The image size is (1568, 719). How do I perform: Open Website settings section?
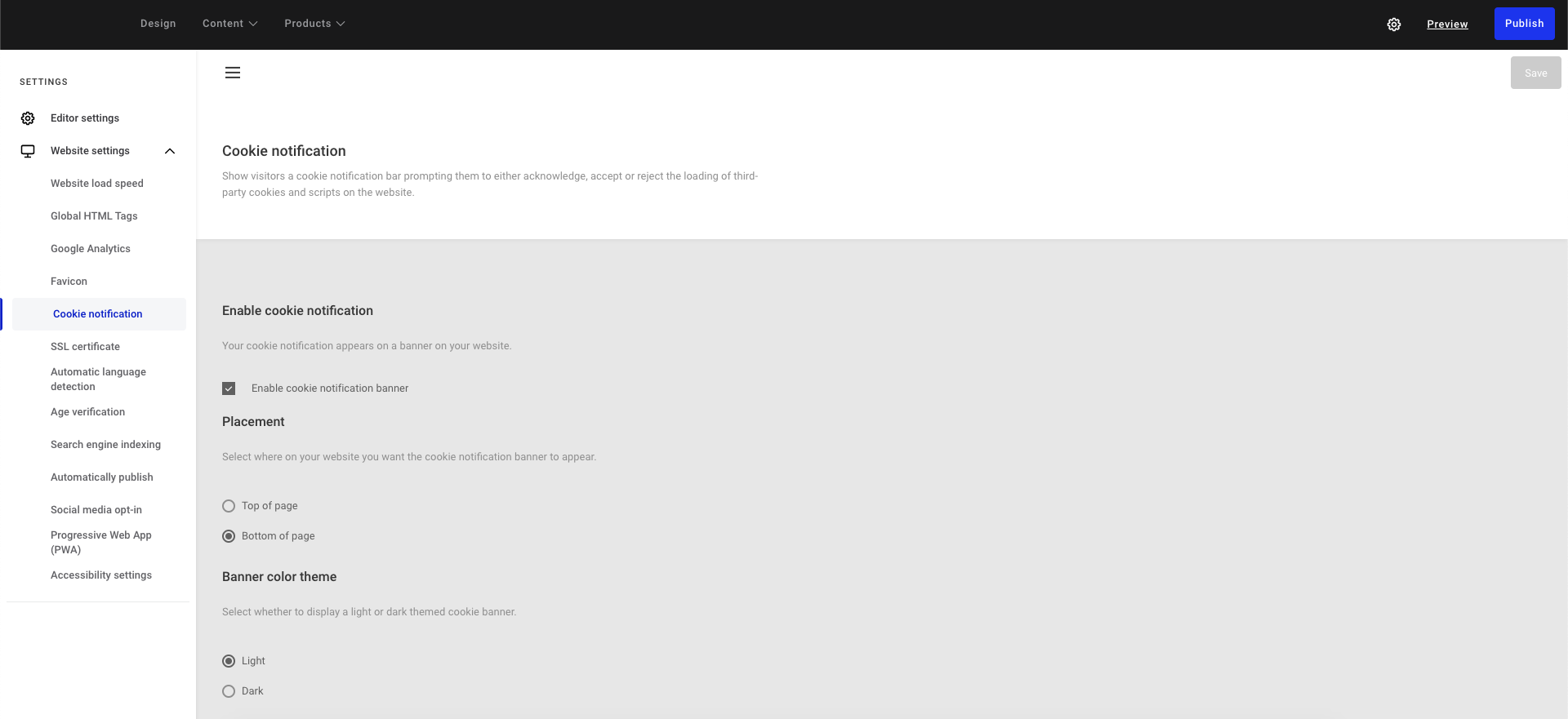click(x=90, y=151)
